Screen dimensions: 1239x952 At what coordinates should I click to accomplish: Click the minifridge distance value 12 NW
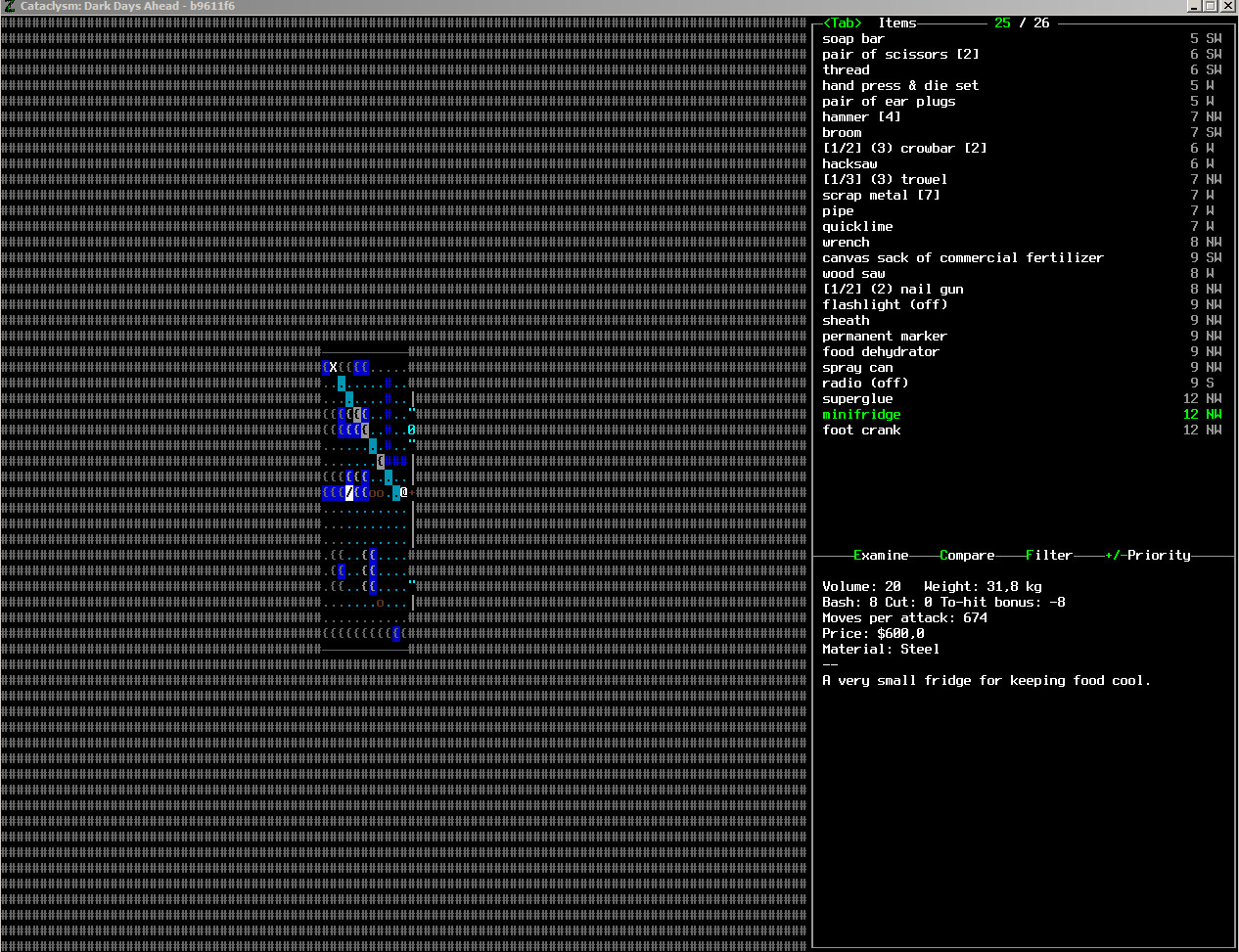[x=1202, y=415]
